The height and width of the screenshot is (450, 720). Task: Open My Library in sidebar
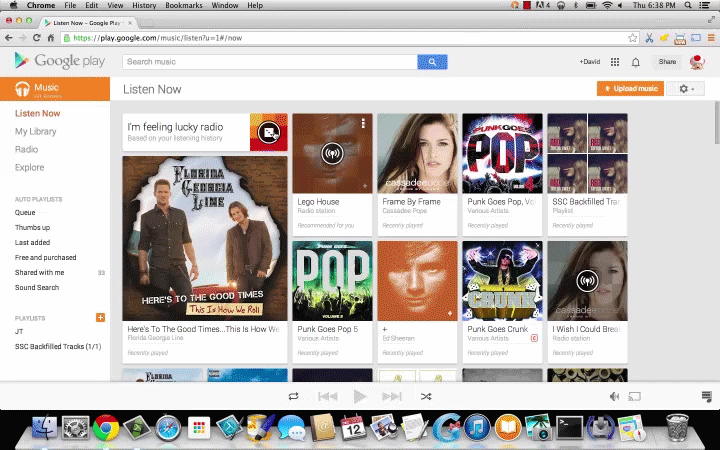tap(35, 131)
